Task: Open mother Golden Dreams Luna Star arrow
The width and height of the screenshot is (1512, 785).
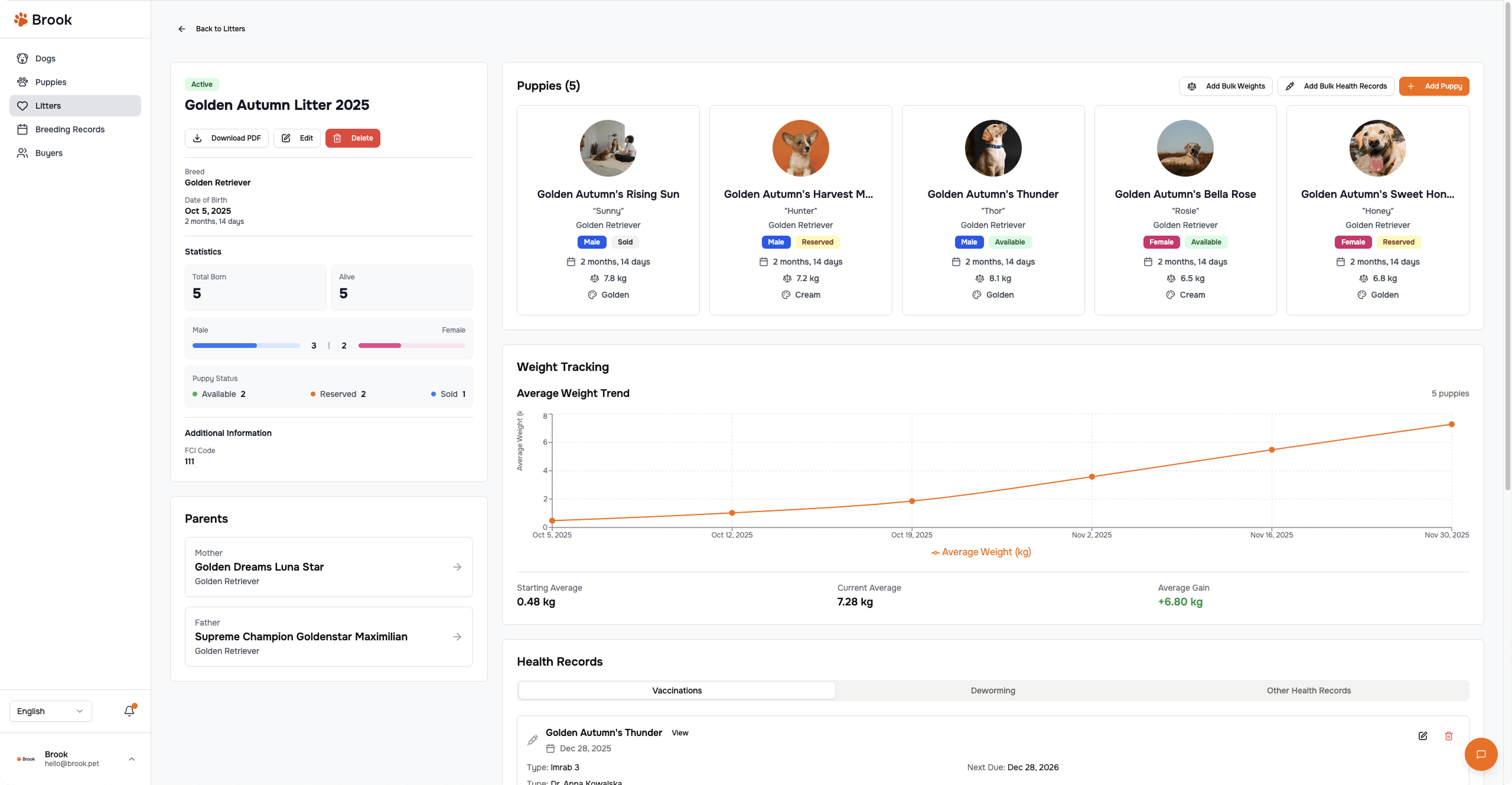Action: point(457,567)
